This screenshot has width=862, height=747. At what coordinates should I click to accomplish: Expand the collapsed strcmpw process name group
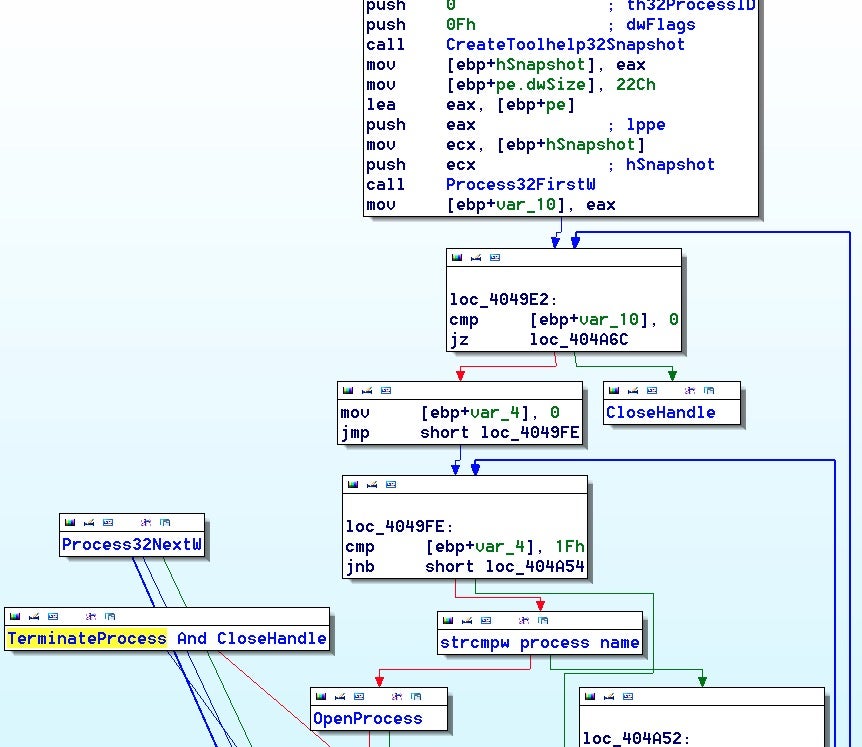pyautogui.click(x=539, y=643)
